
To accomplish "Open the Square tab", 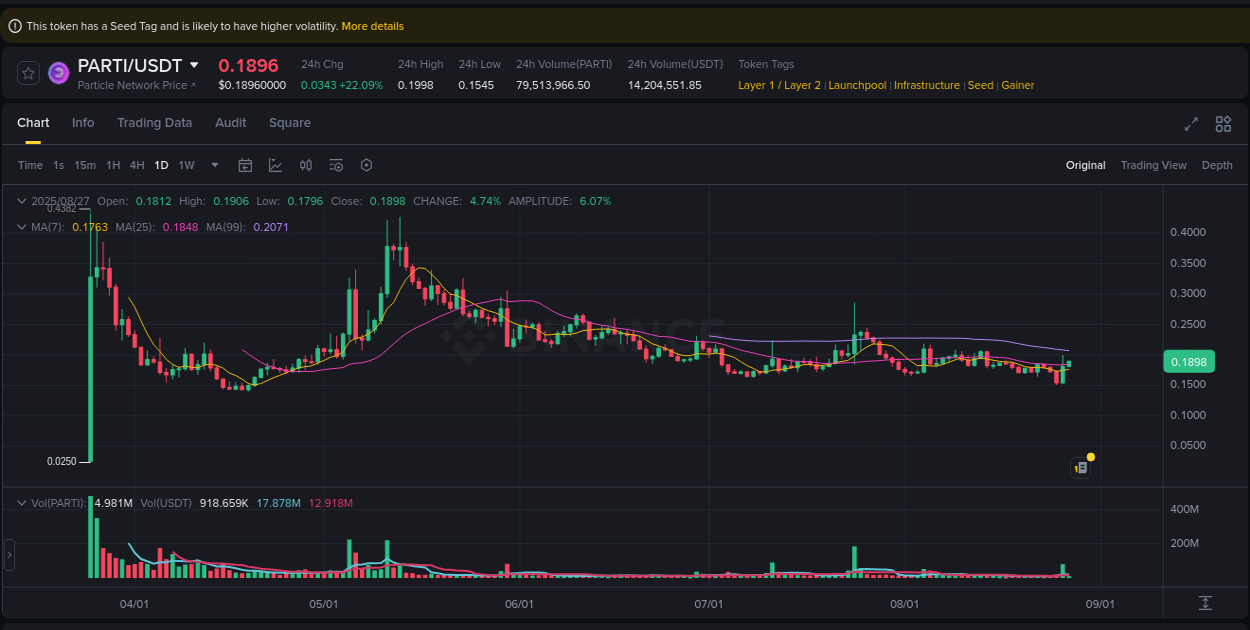I will pos(290,123).
